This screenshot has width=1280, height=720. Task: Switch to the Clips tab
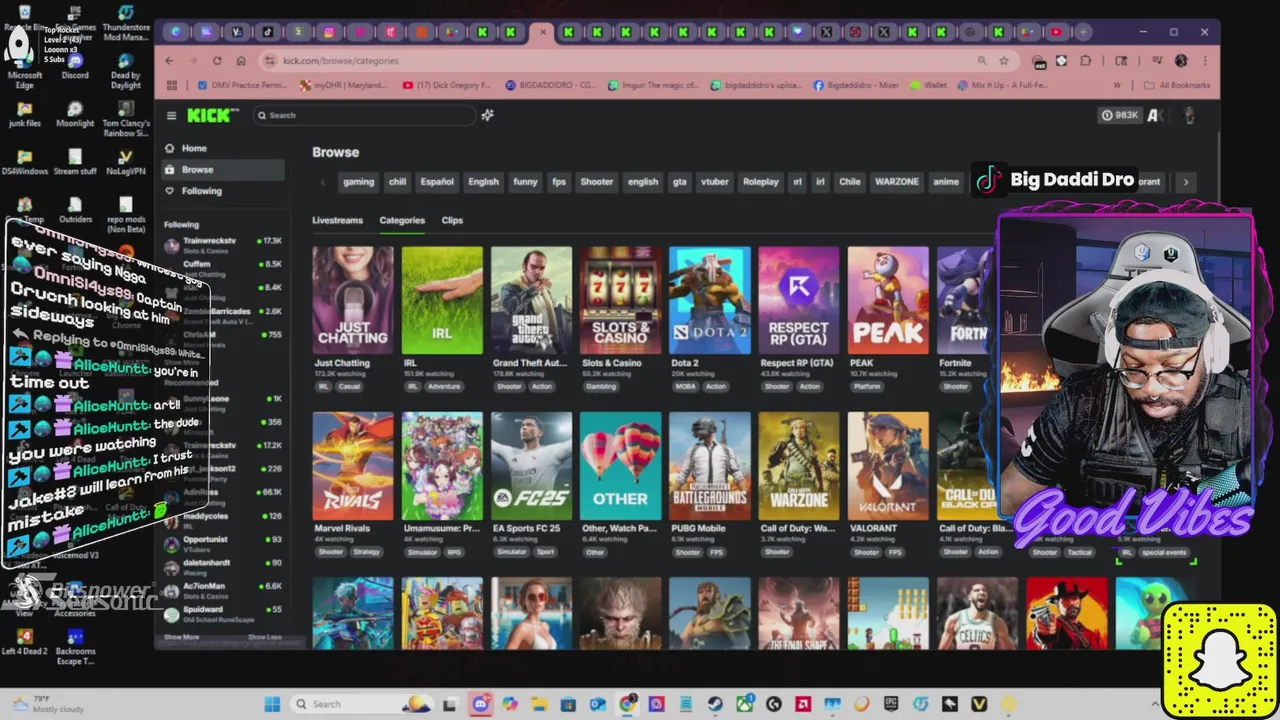pyautogui.click(x=452, y=220)
